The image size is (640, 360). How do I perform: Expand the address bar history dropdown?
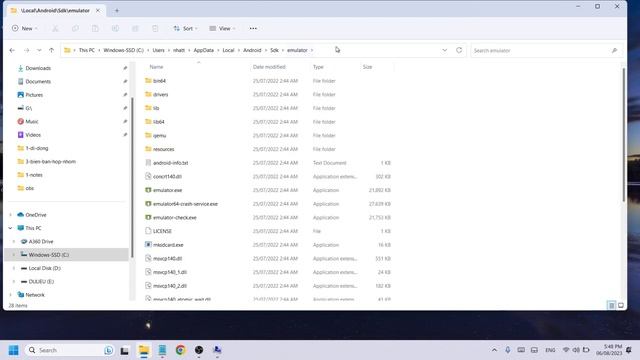click(x=444, y=50)
